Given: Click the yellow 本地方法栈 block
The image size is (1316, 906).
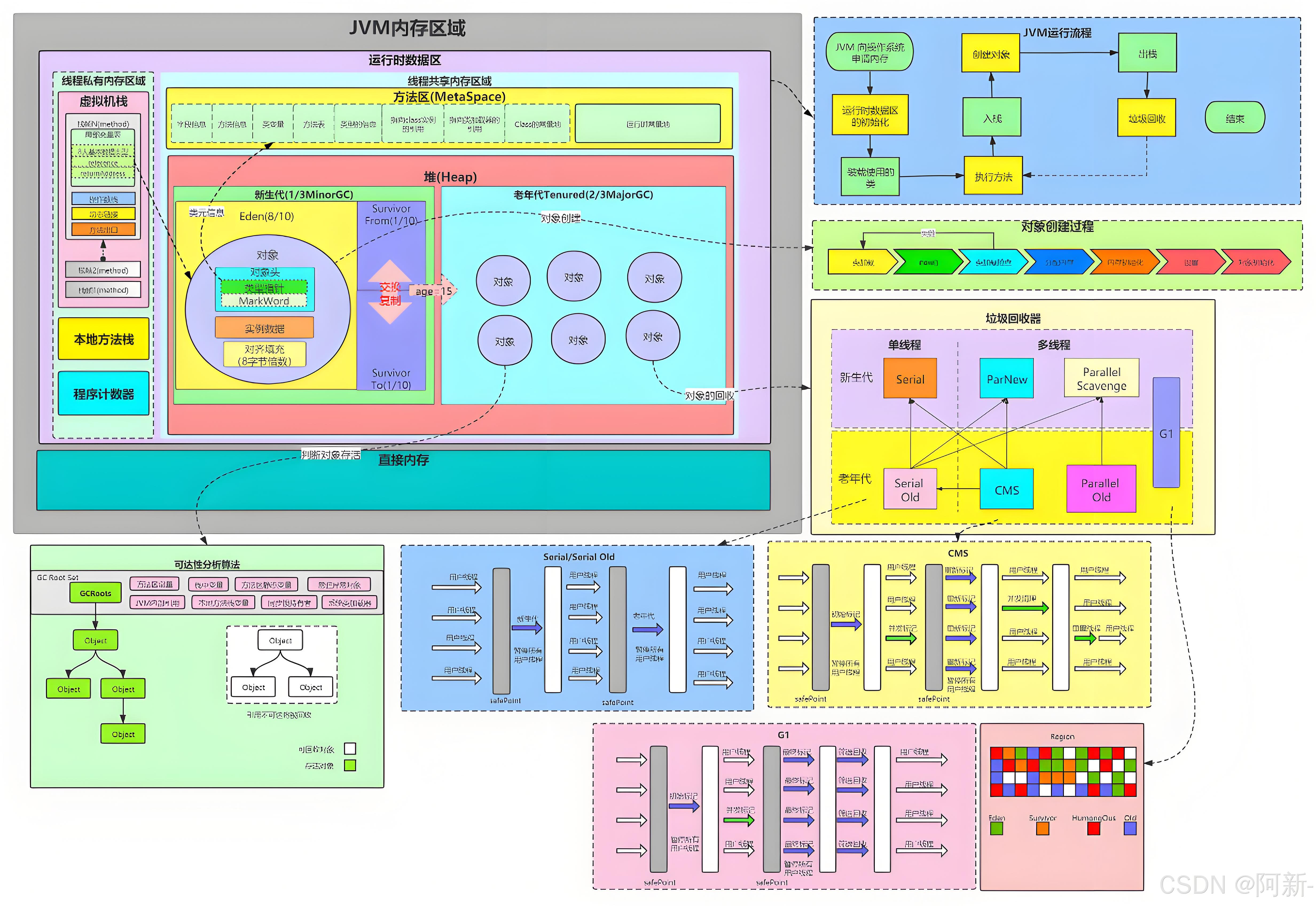Looking at the screenshot, I should point(103,339).
